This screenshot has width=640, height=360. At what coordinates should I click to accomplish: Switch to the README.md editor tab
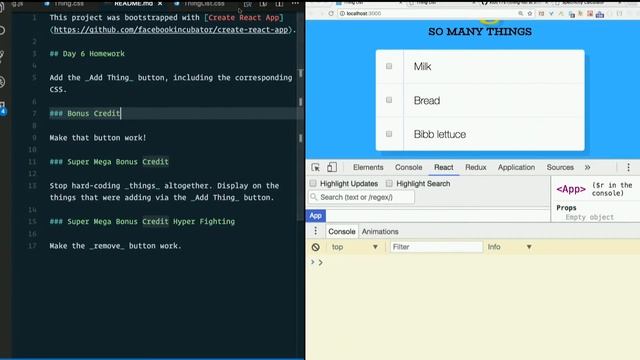[x=133, y=3]
